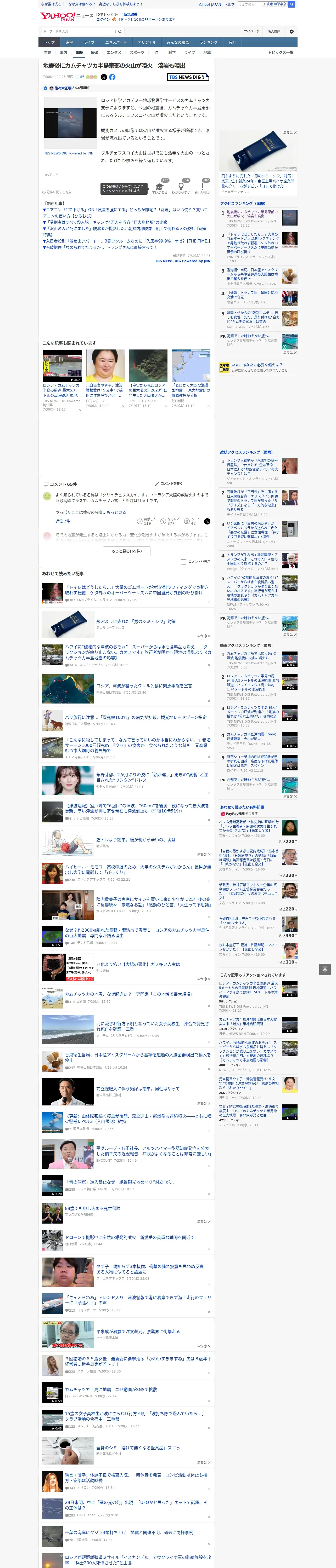Screen dimensions: 336x1568
Task: Open the 経済 category
Action: click(94, 52)
